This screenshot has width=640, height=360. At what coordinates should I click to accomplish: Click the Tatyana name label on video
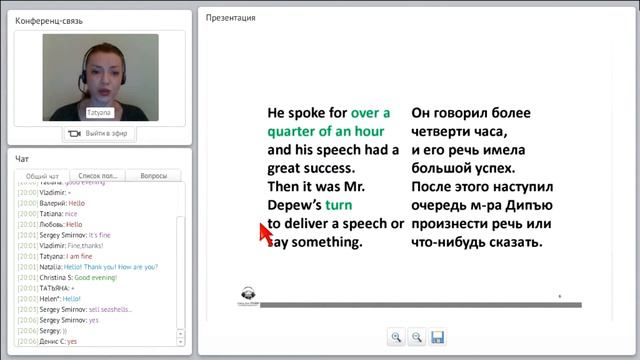pos(99,113)
